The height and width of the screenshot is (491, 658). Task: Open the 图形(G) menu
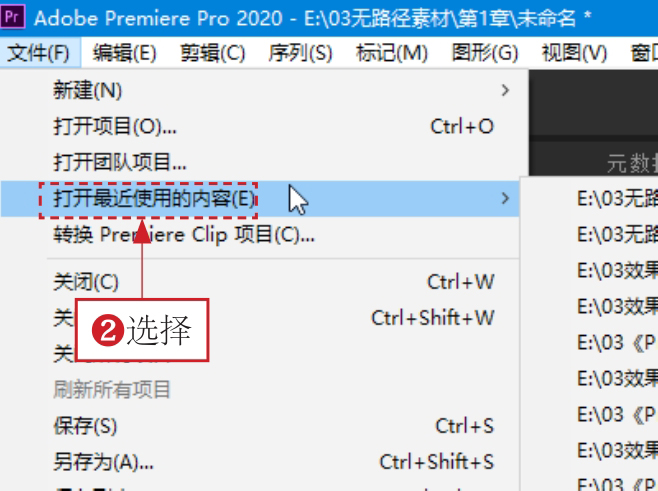pos(485,53)
